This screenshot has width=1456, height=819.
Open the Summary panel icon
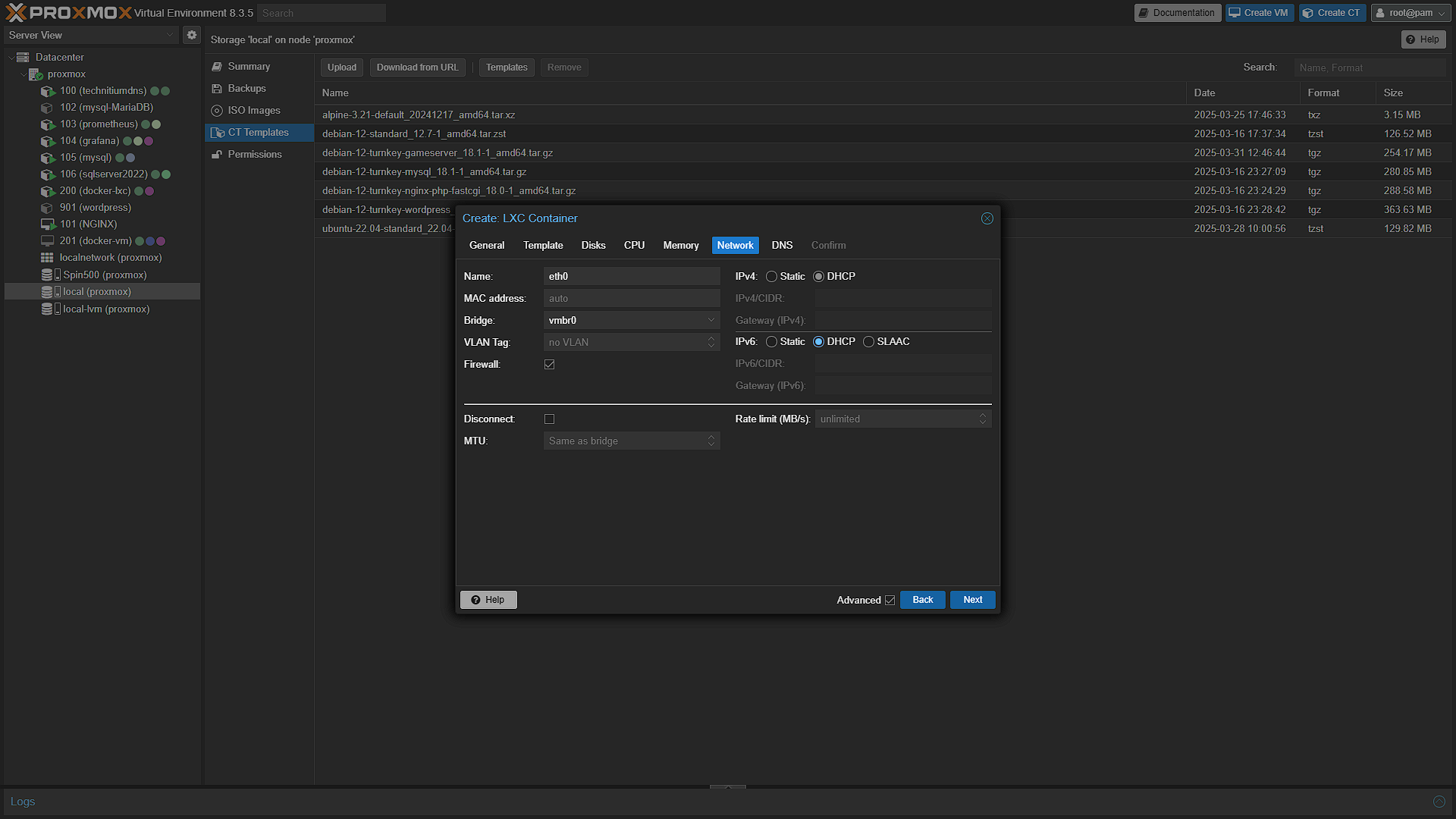click(x=217, y=67)
